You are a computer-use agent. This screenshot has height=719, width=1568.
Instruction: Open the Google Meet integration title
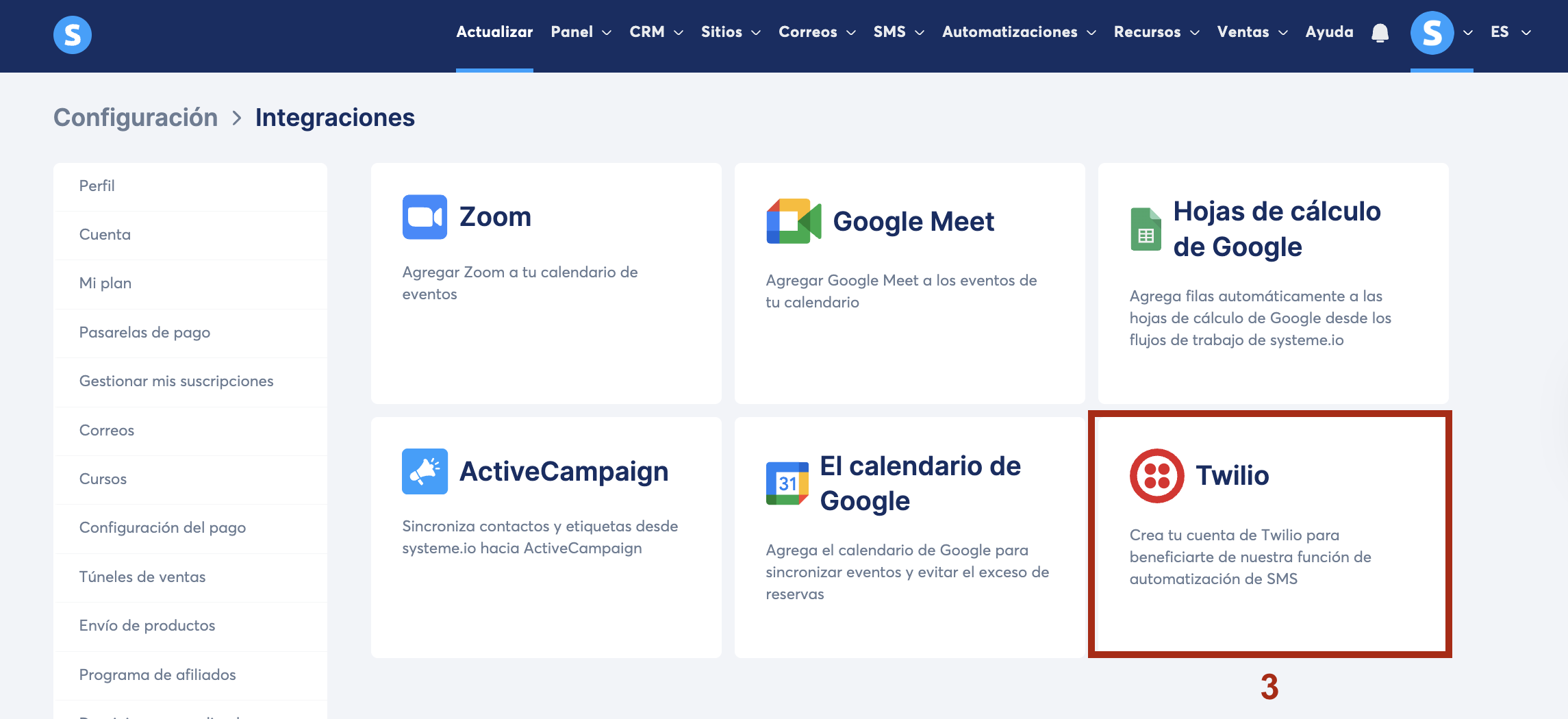(x=913, y=222)
